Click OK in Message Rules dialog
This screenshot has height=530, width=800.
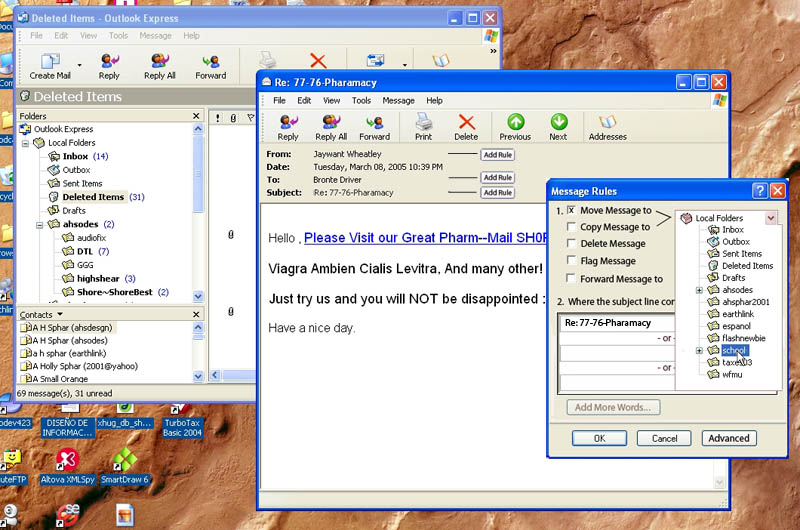[599, 438]
